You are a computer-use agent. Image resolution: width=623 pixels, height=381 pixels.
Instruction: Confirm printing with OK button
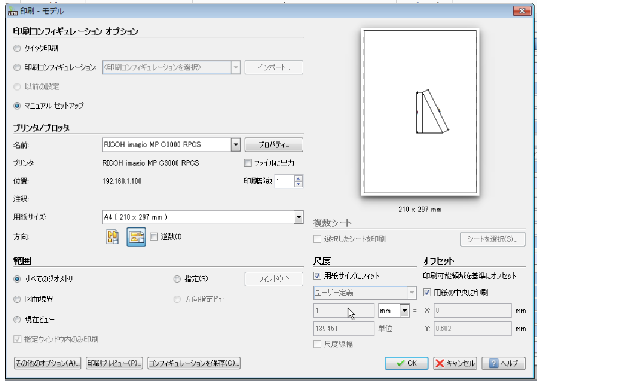tap(406, 363)
